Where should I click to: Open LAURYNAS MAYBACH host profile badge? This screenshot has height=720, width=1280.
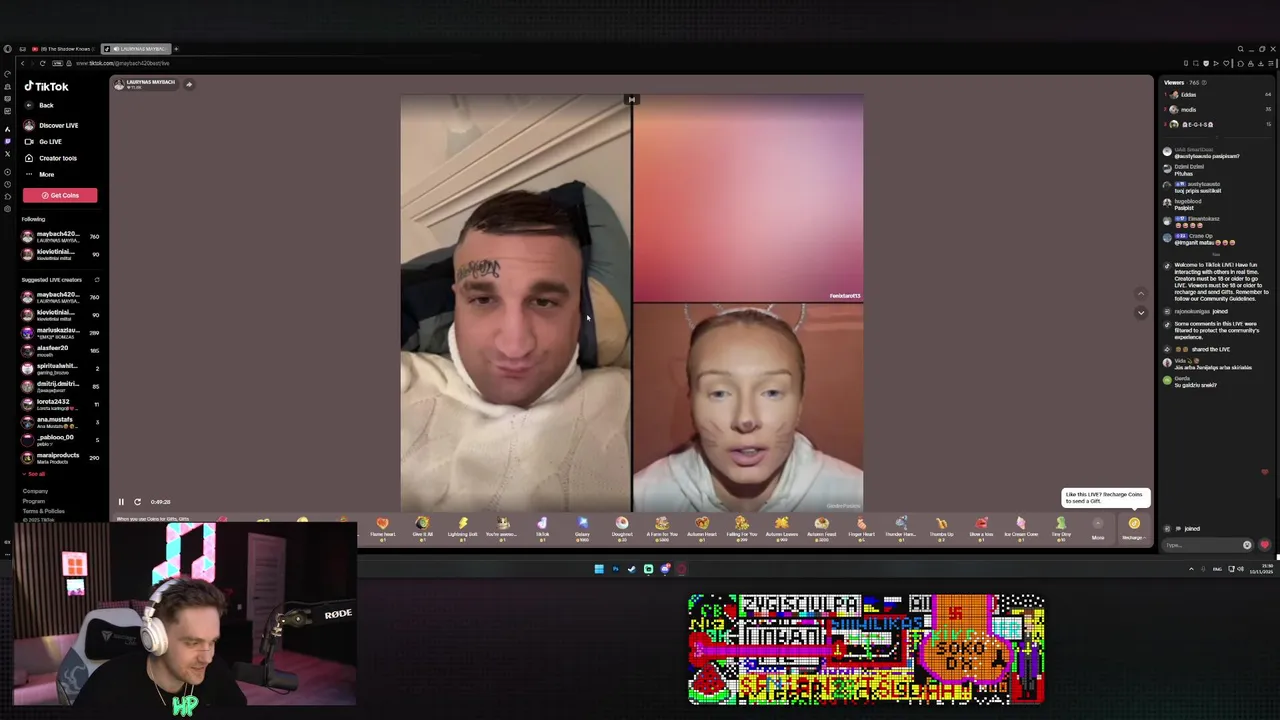[x=145, y=84]
